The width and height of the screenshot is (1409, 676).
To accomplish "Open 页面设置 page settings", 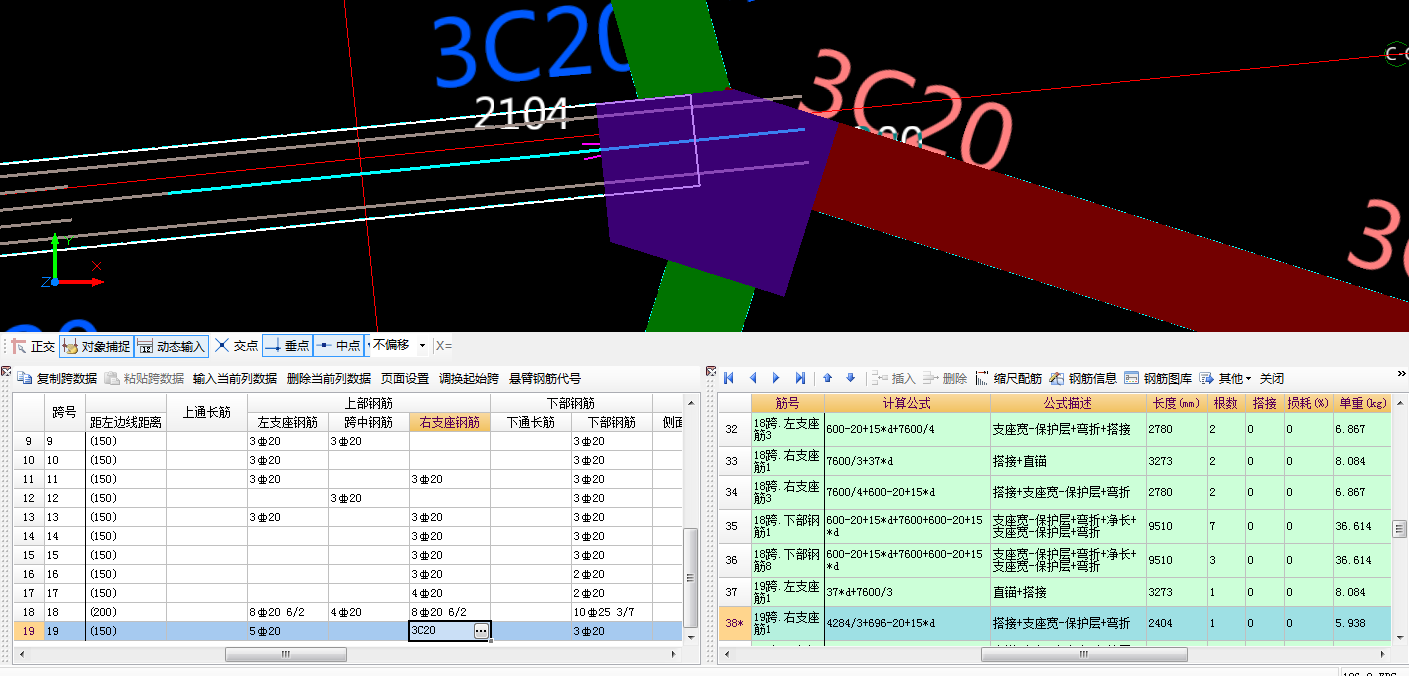I will point(405,379).
